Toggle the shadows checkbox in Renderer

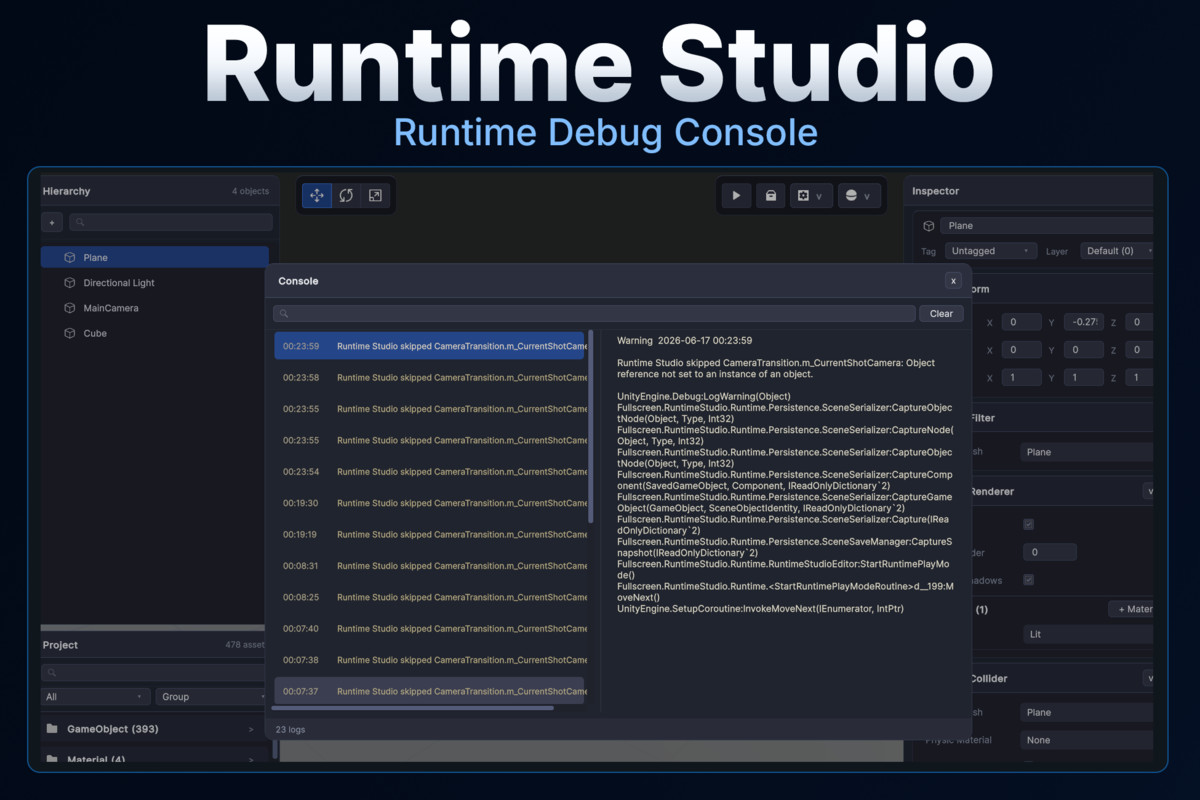click(x=1028, y=580)
